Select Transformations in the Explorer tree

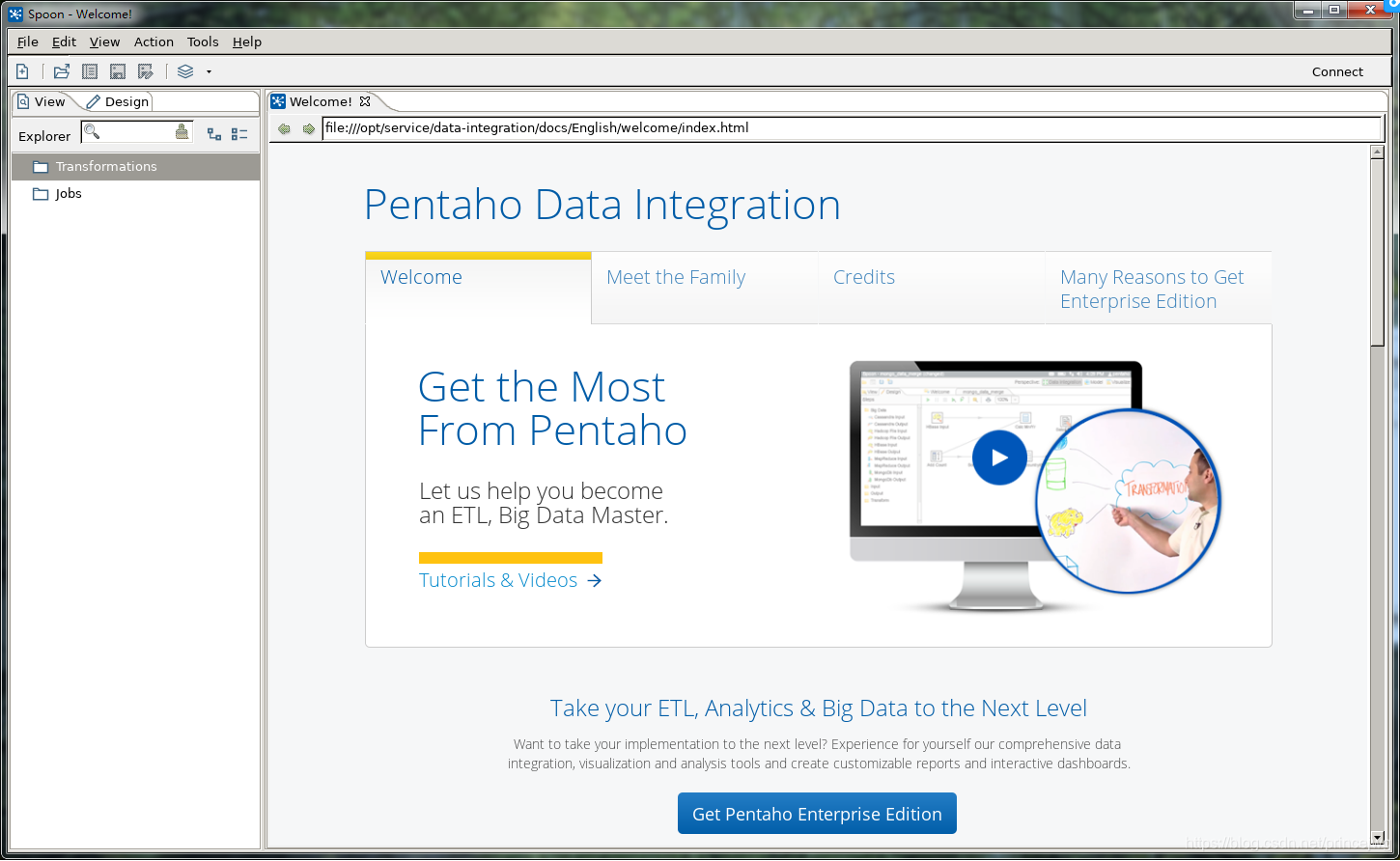point(135,167)
